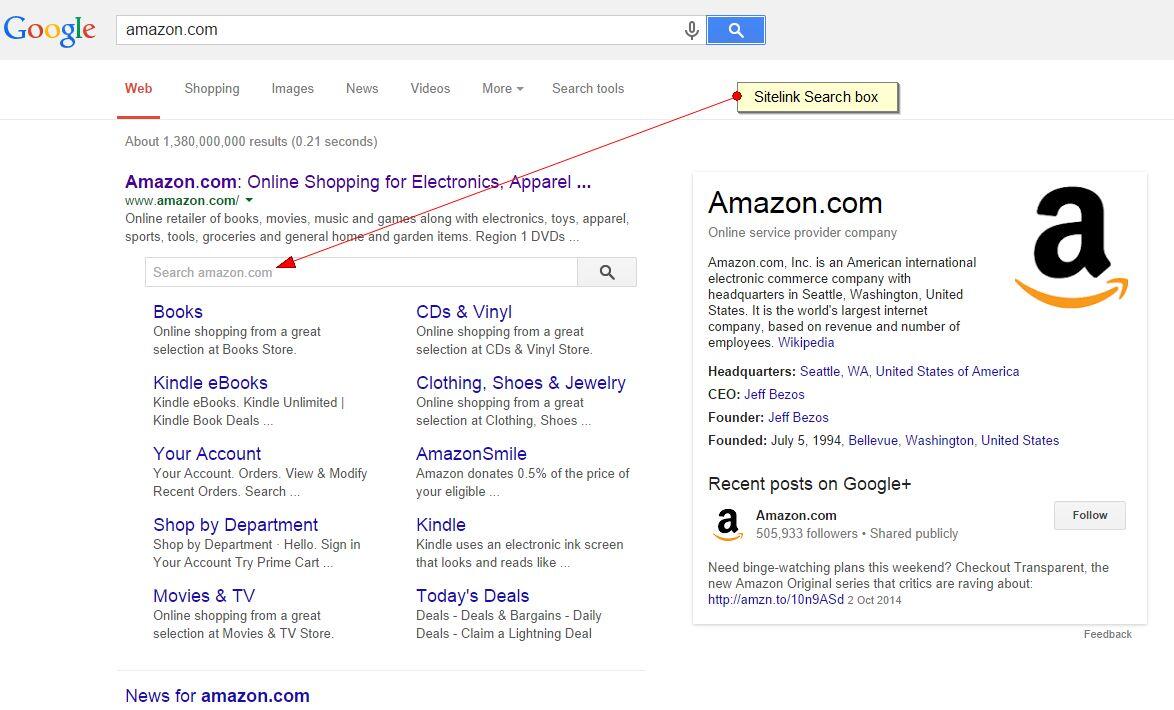Open the CEO Jeff Bezos link

coord(774,395)
